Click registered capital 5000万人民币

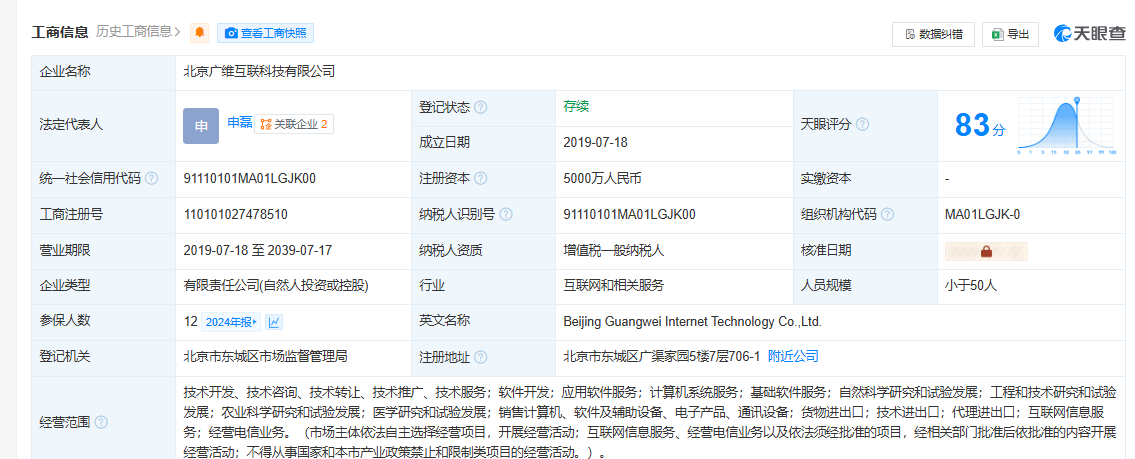coord(602,179)
